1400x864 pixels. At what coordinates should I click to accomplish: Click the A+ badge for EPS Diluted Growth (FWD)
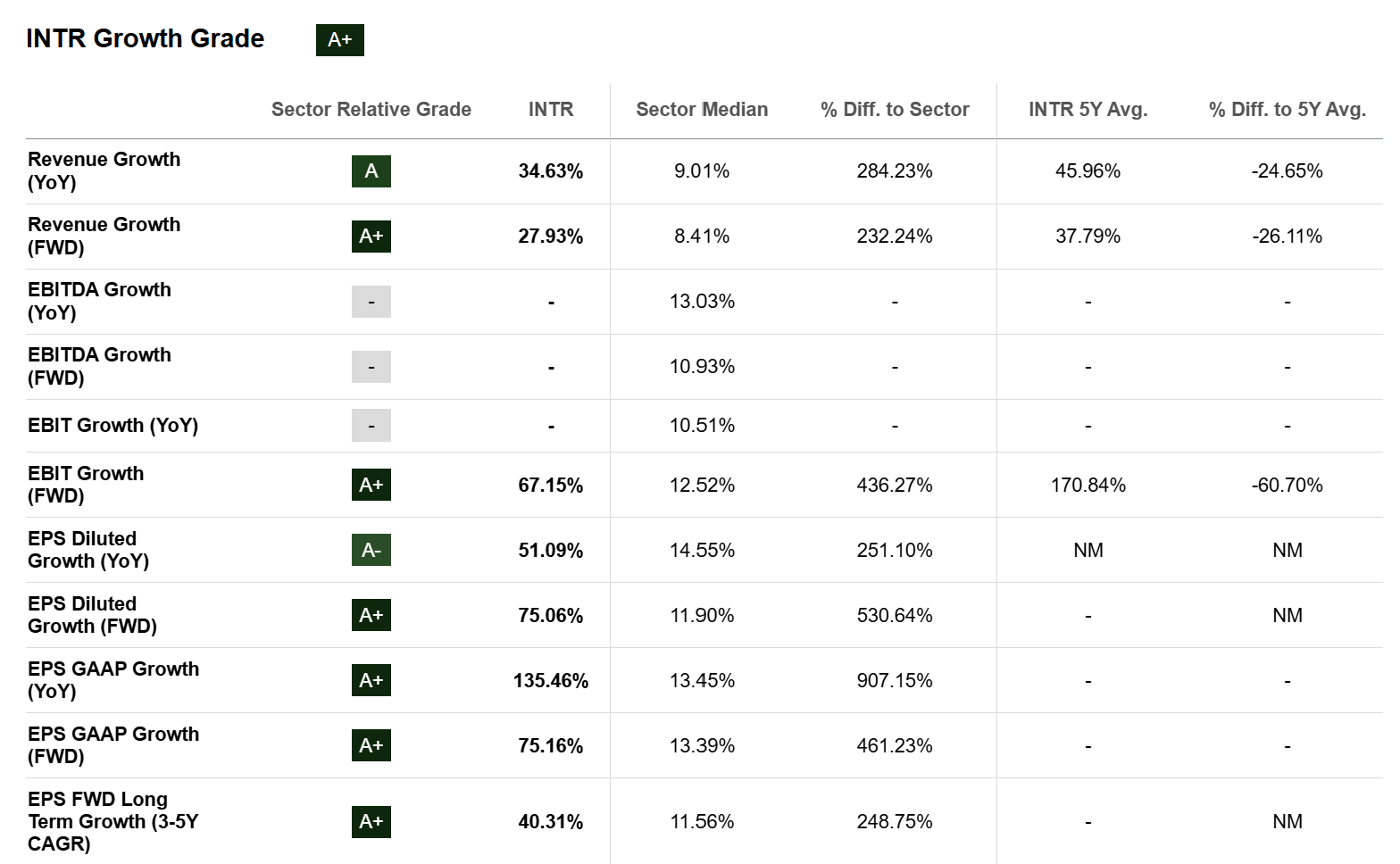coord(371,615)
